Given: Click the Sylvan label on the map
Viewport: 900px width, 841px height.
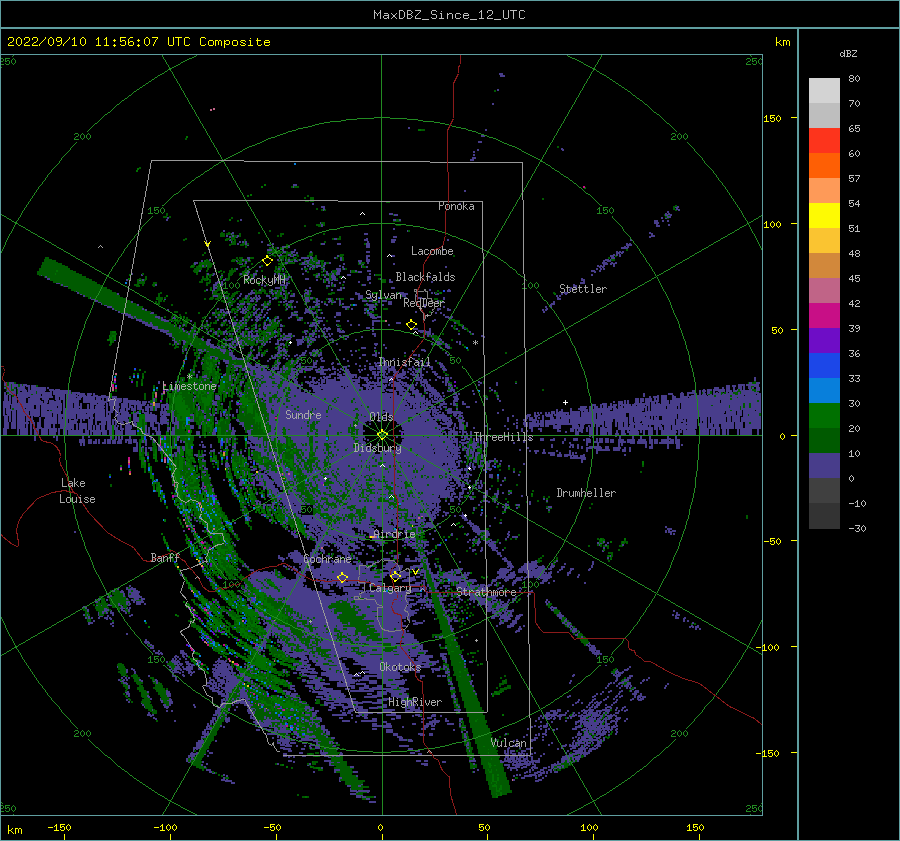Looking at the screenshot, I should point(383,295).
